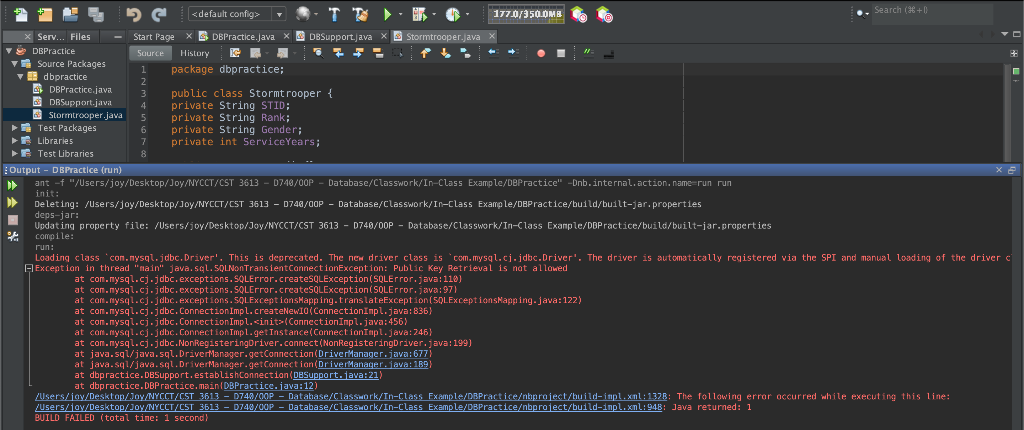
Task: Click Previous Bookmark icon
Action: pos(426,53)
